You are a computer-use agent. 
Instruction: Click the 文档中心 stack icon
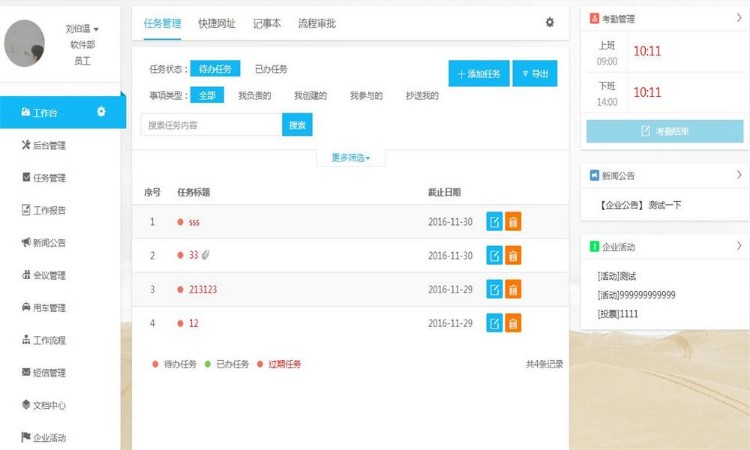pos(26,405)
